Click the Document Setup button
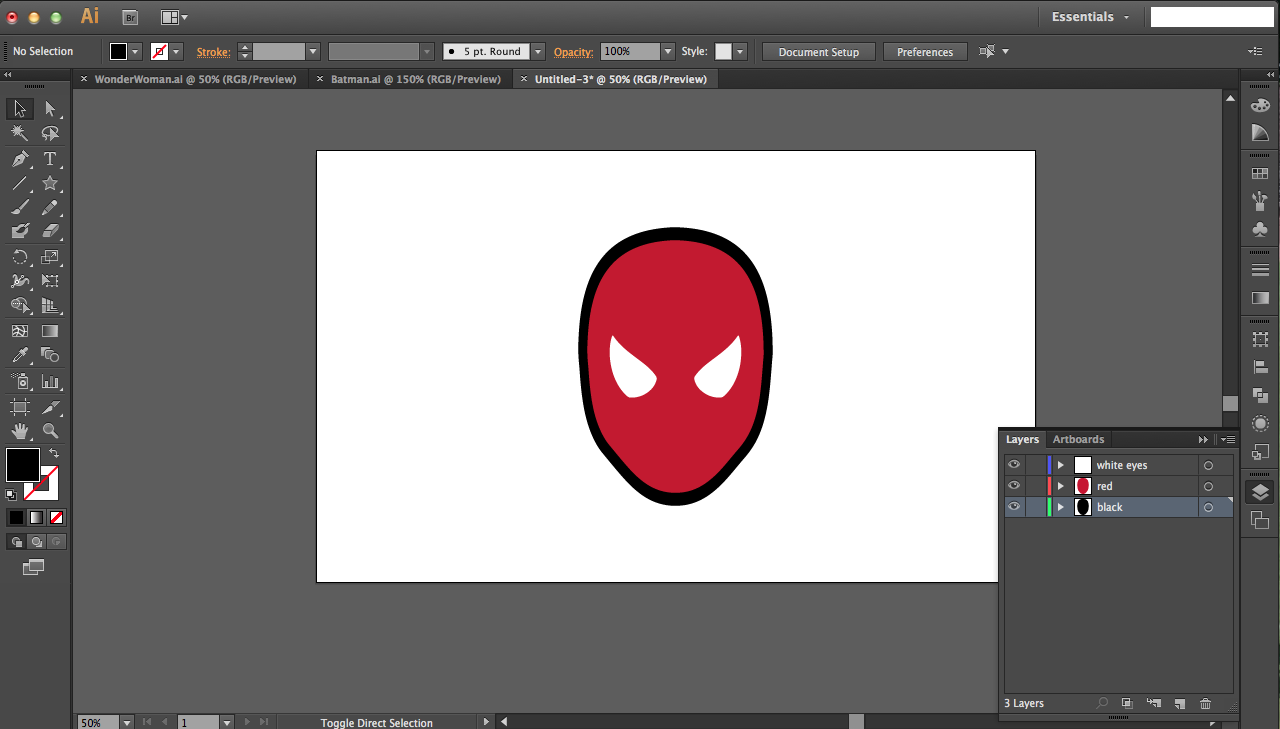 818,52
